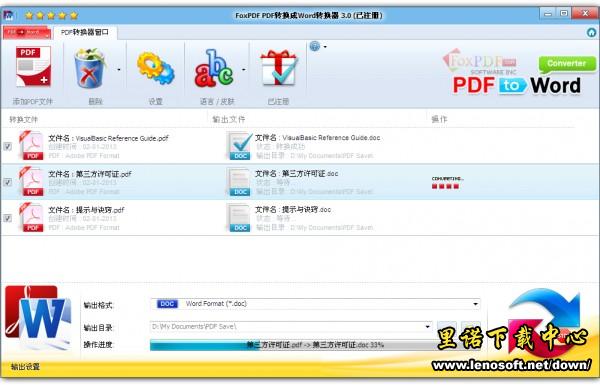The width and height of the screenshot is (600, 385).
Task: Open settings via the gears icon
Action: [x=155, y=69]
